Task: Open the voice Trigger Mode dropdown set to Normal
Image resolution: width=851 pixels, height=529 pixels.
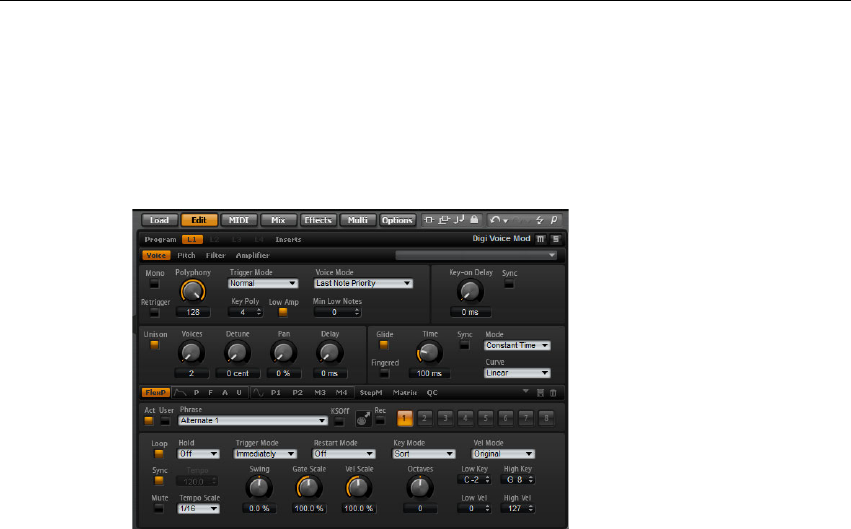Action: point(263,283)
